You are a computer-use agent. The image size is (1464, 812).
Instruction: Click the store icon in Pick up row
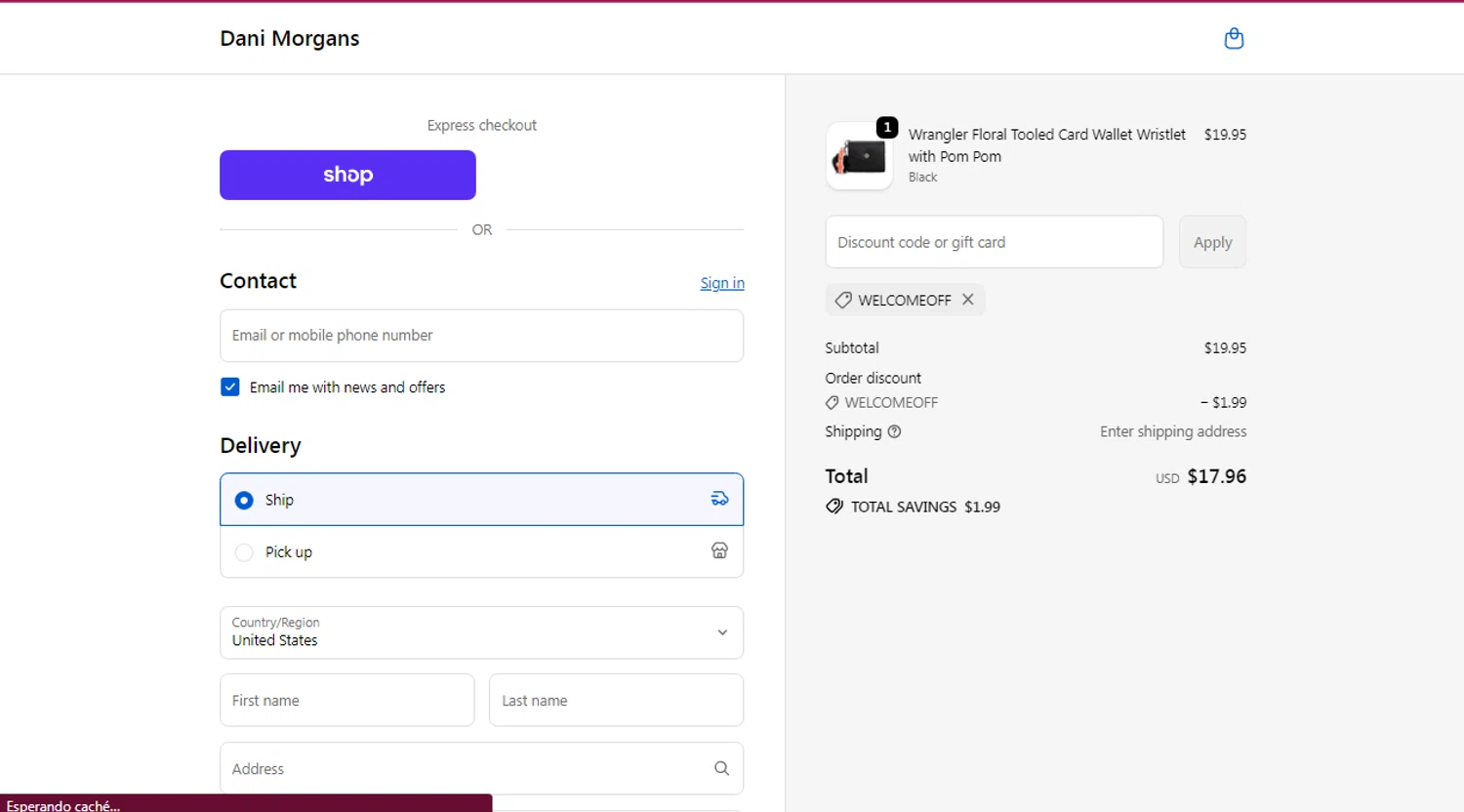coord(719,550)
